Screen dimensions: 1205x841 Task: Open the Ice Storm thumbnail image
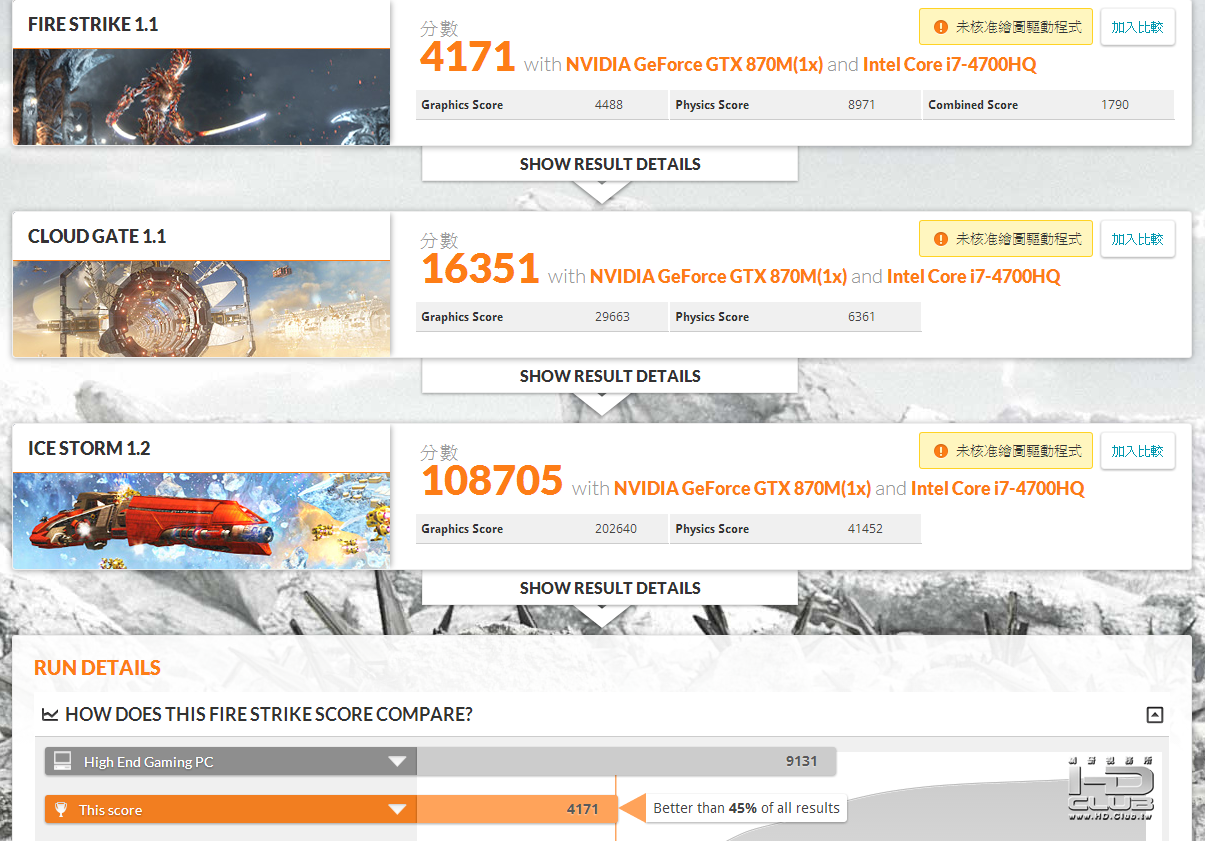click(x=201, y=521)
